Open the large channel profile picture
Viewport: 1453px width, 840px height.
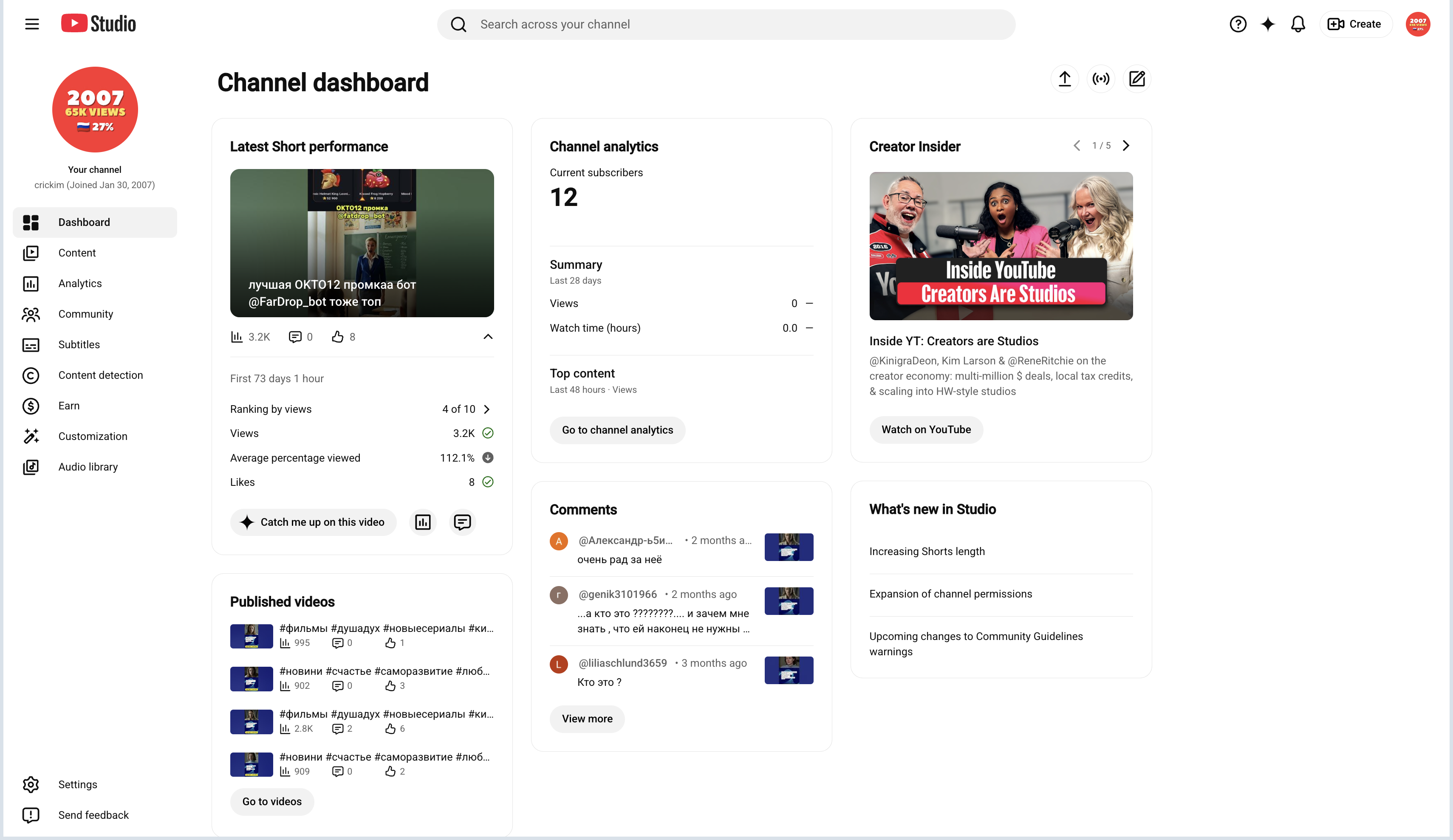pos(95,110)
